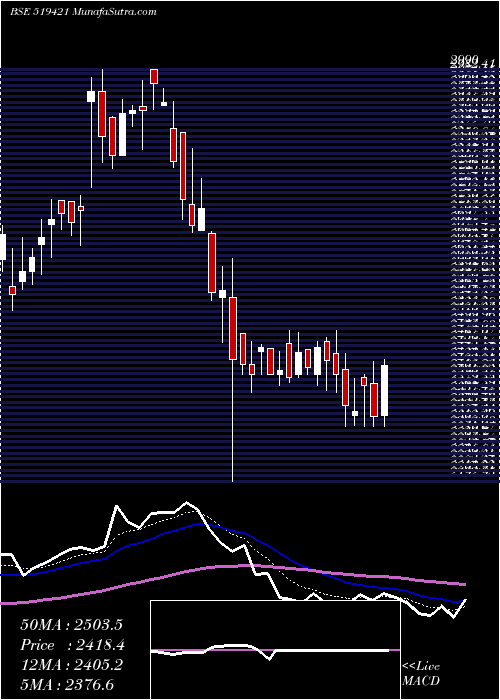Viewport: 500px width, 700px height.
Task: Click the last white candlestick at chart's right end
Action: pyautogui.click(x=384, y=391)
